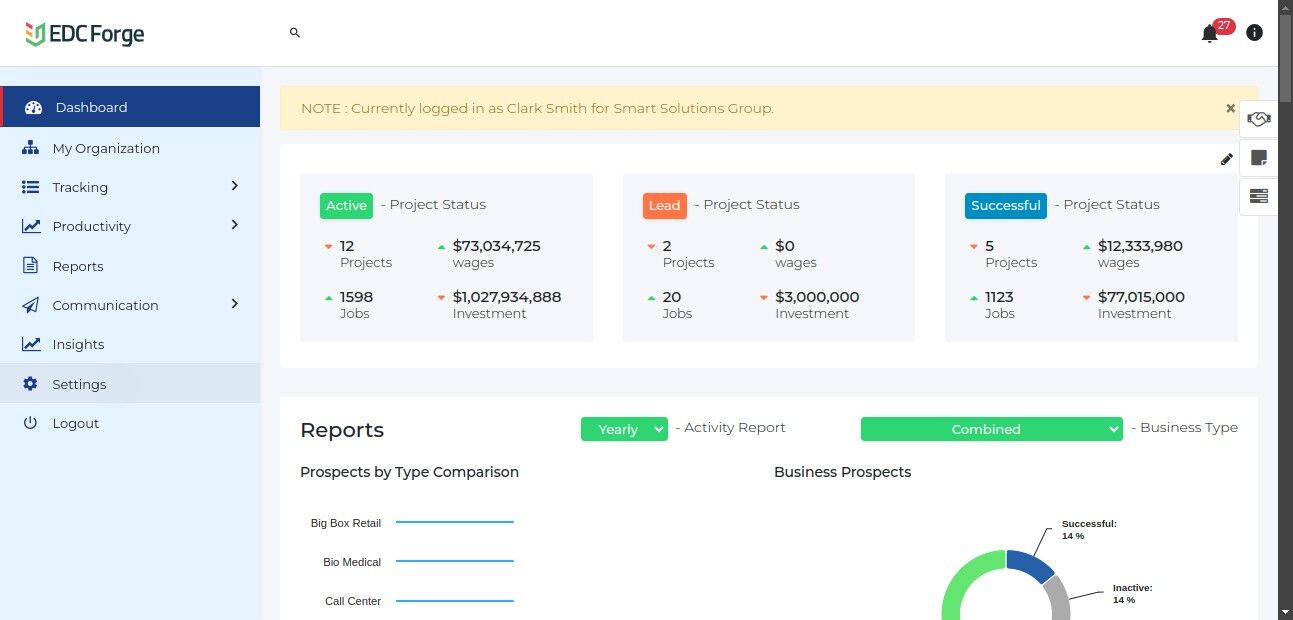1293x620 pixels.
Task: Click the Communication paper plane icon
Action: [31, 305]
